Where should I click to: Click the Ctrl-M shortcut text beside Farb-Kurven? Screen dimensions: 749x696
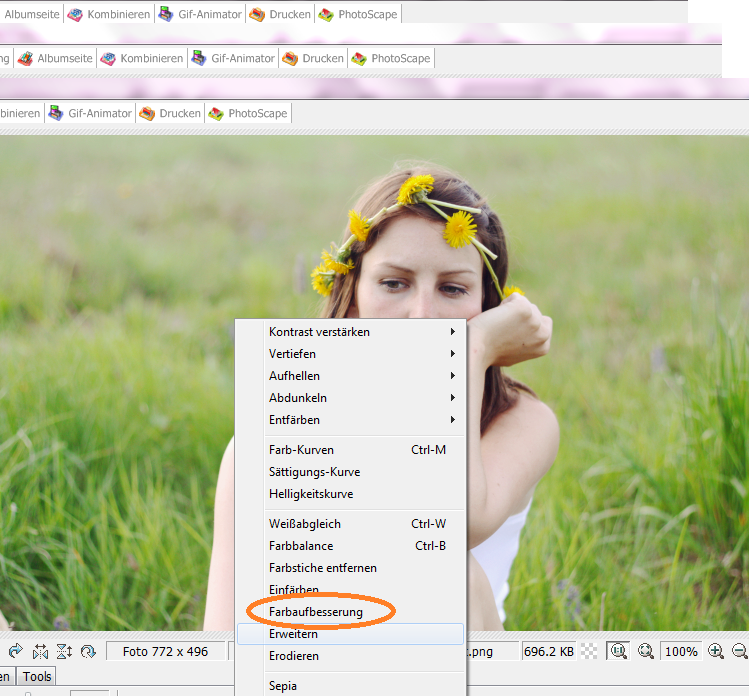click(428, 450)
